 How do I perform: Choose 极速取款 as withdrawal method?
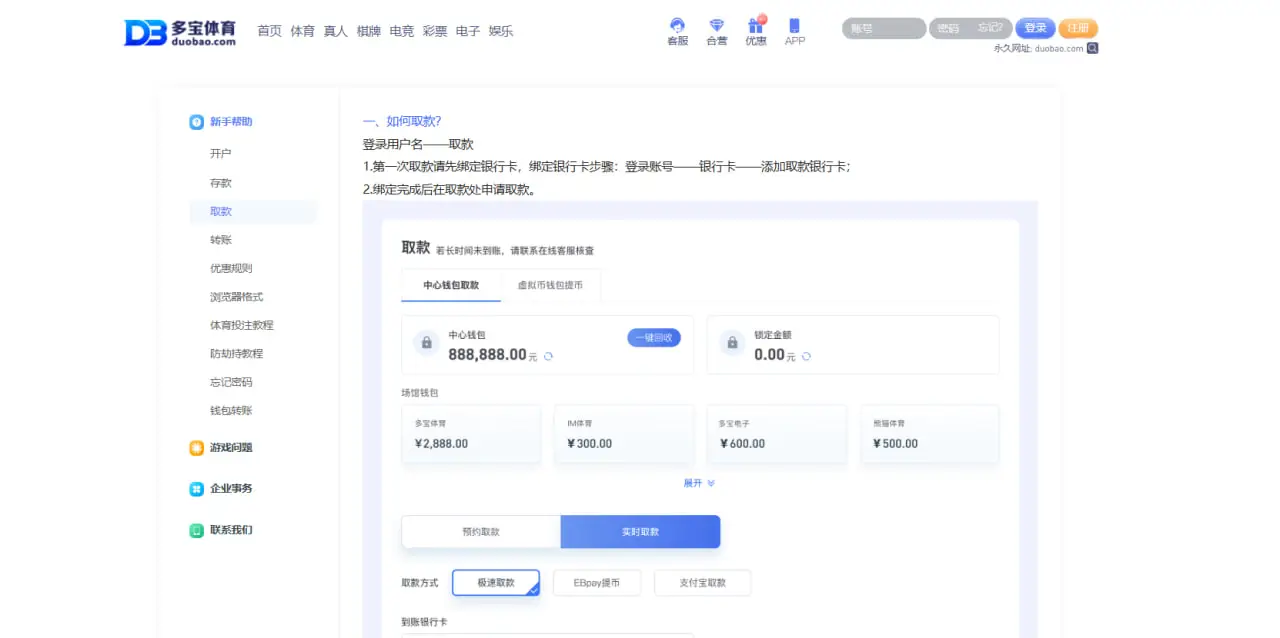click(496, 583)
